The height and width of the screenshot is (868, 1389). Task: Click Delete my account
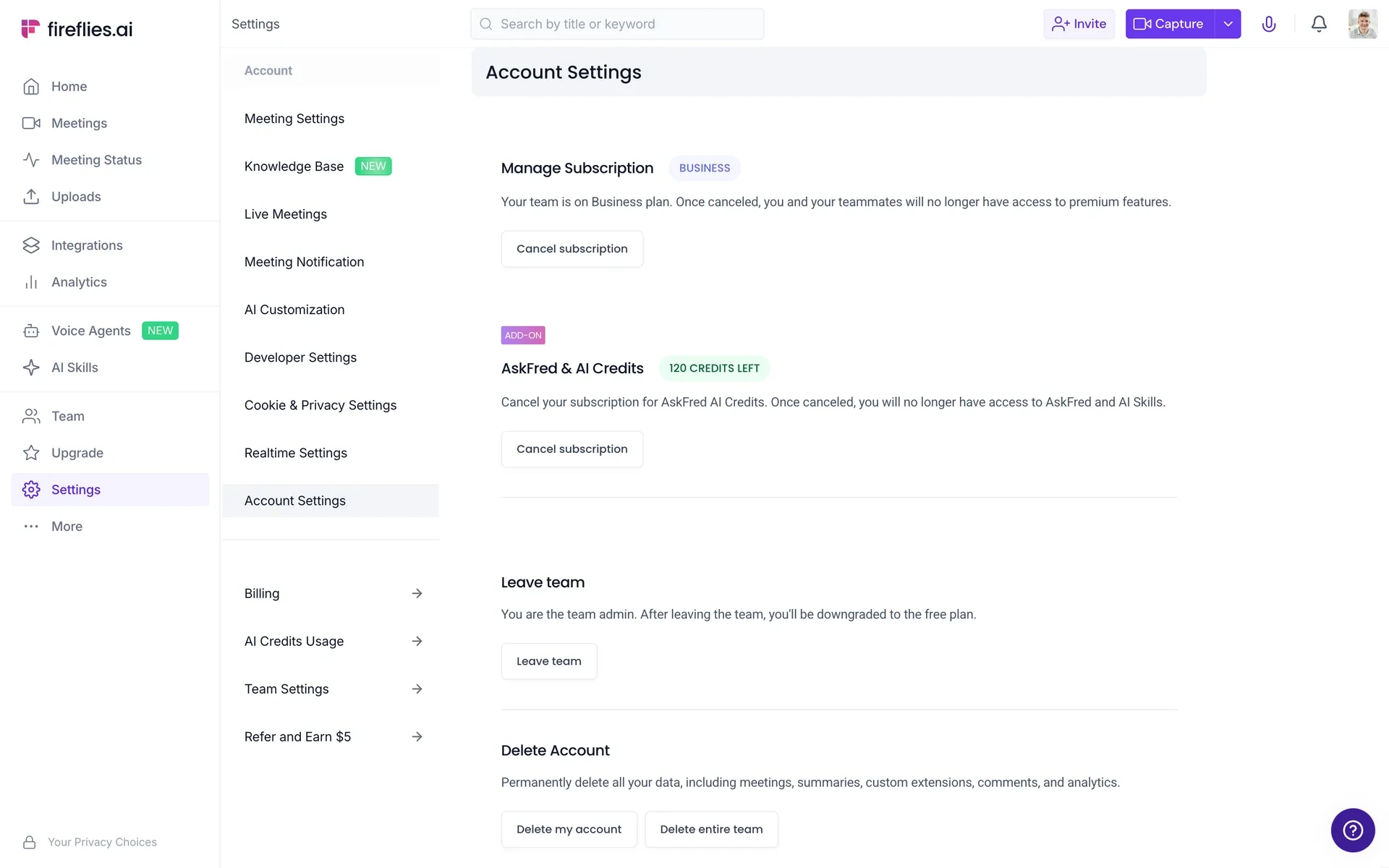[x=569, y=829]
